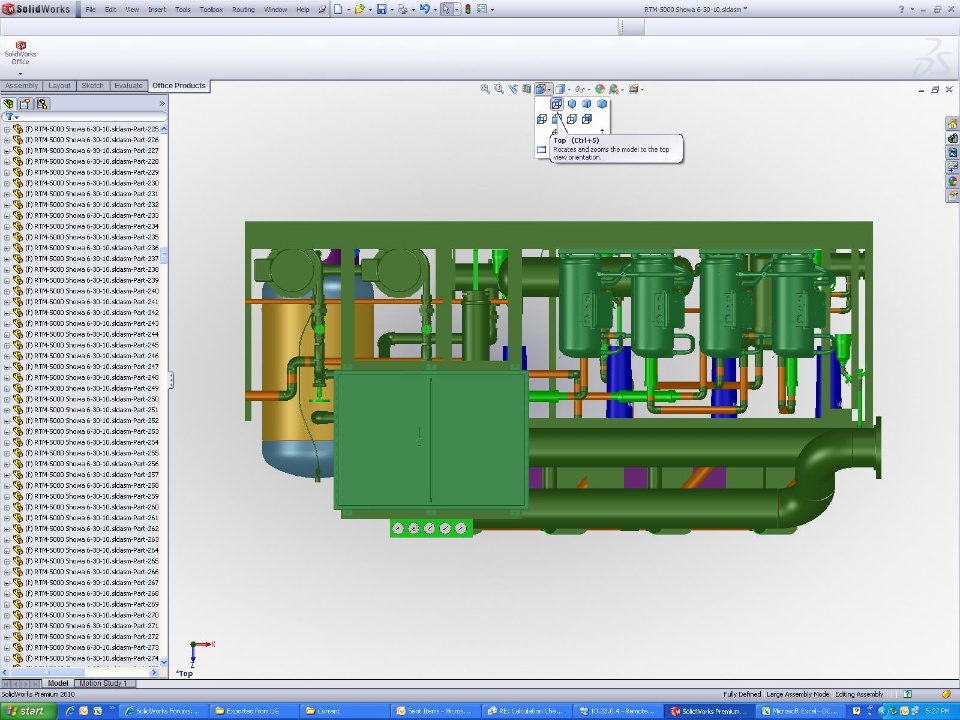Open Design Library task pane
This screenshot has width=960, height=720.
click(953, 138)
